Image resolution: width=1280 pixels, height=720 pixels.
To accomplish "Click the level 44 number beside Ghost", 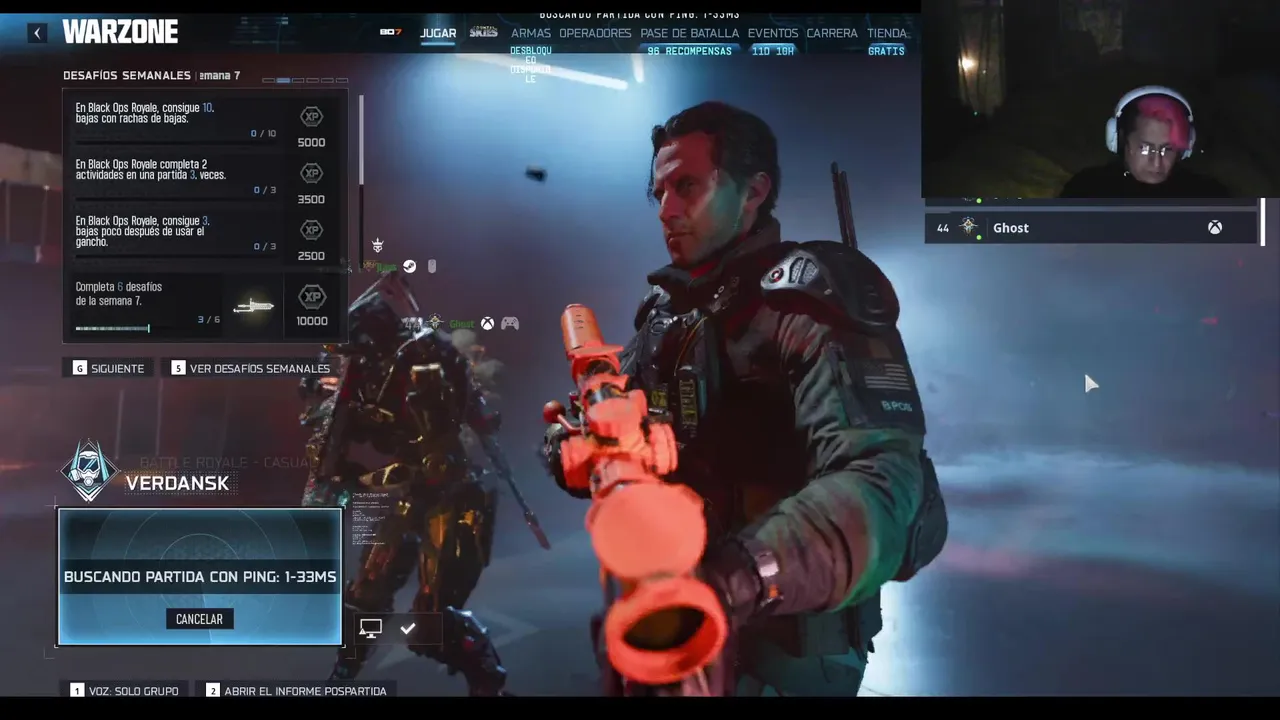I will [x=943, y=228].
